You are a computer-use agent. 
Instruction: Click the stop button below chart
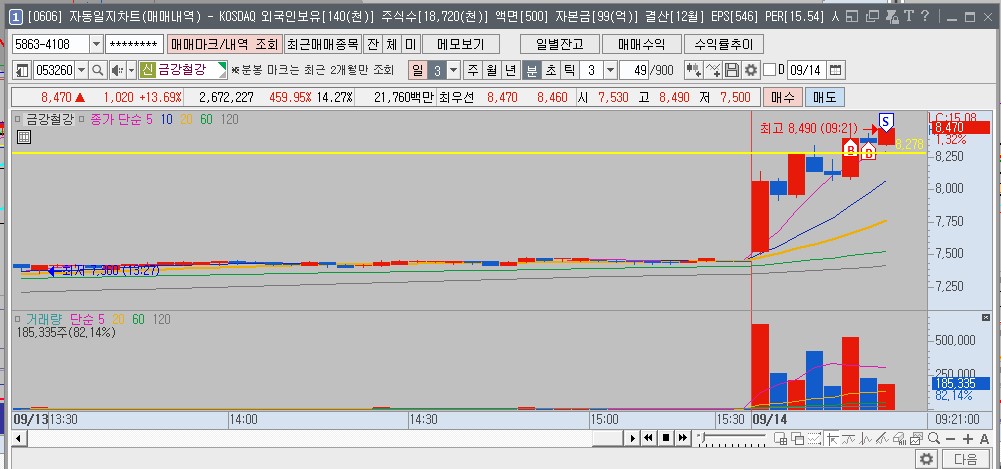pos(666,438)
